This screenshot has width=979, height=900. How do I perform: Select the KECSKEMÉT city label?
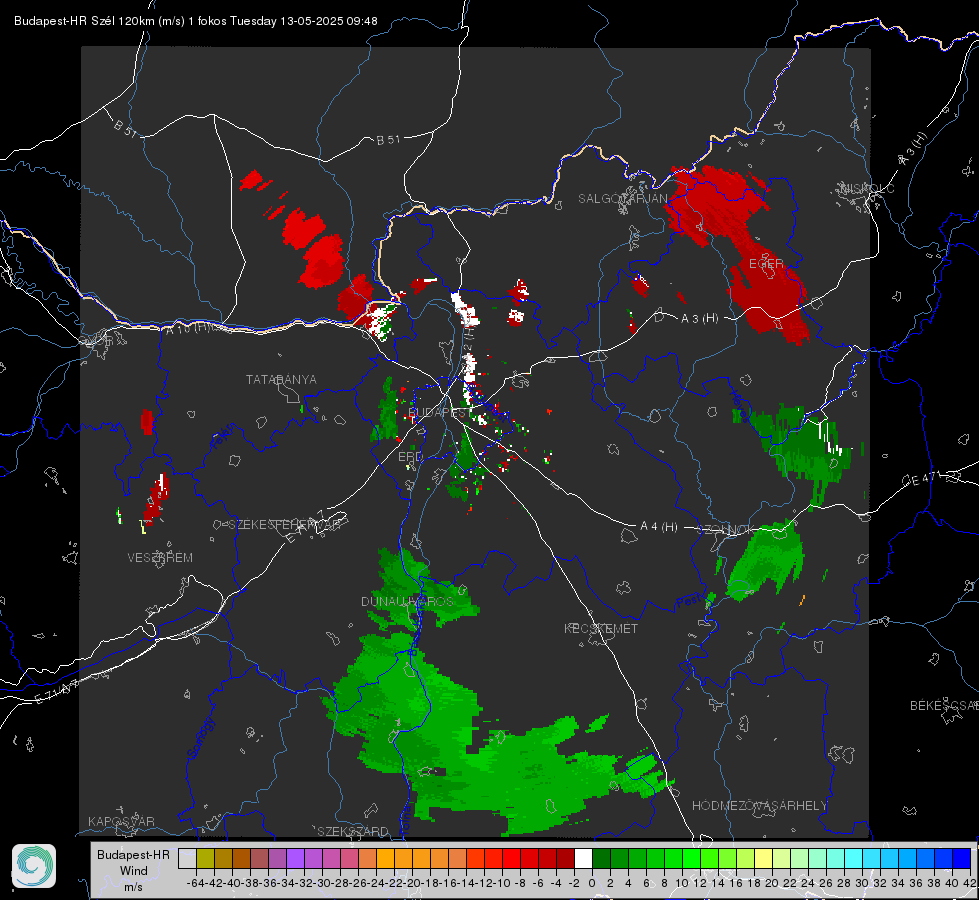(601, 628)
